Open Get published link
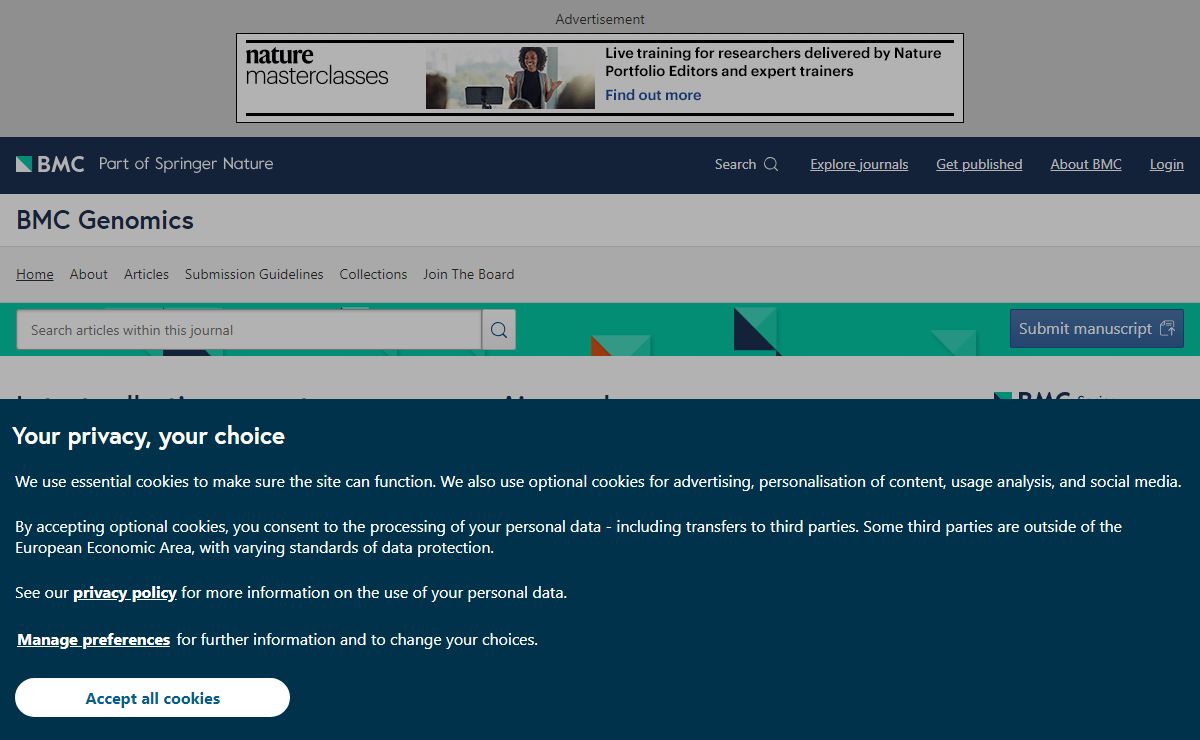 click(x=979, y=164)
